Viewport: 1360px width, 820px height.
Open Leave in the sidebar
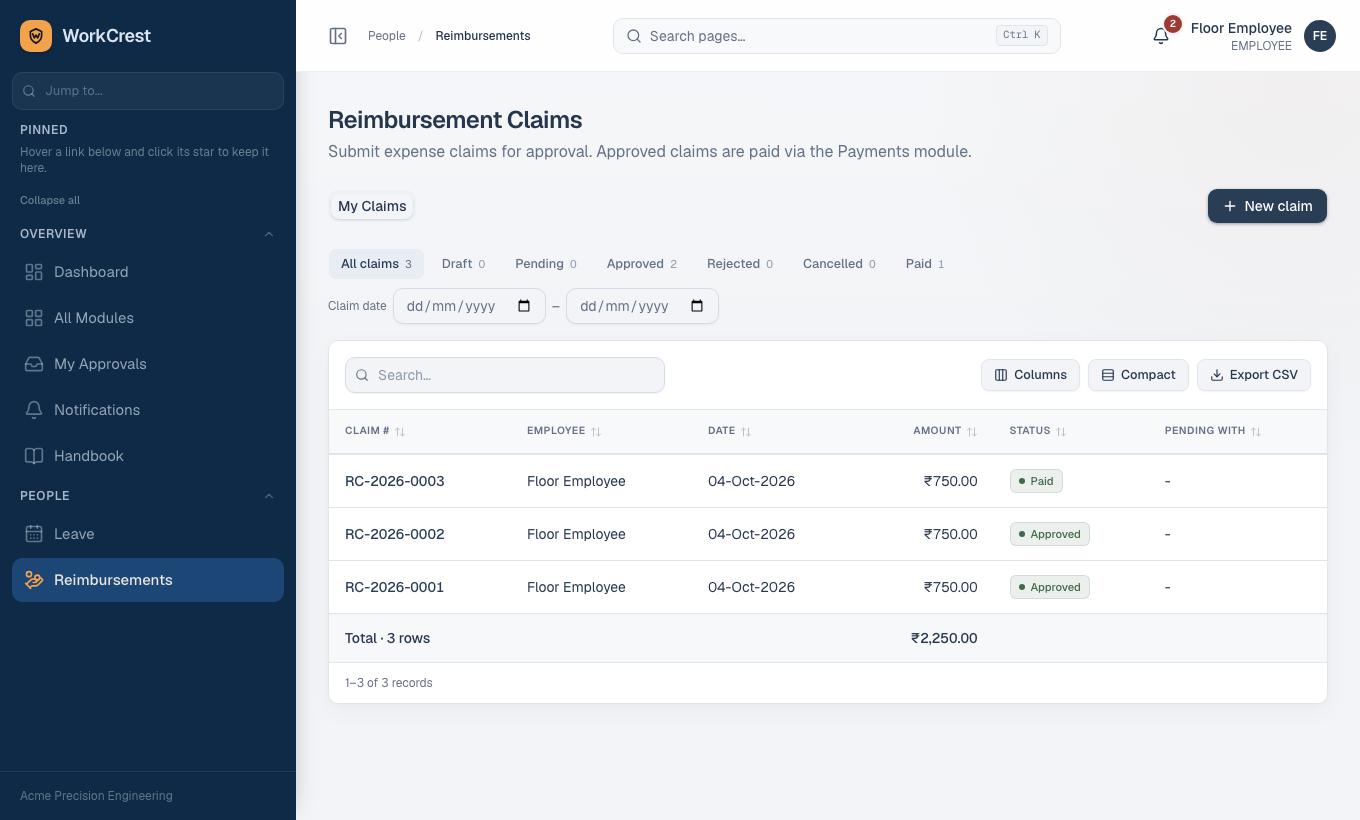[148, 534]
